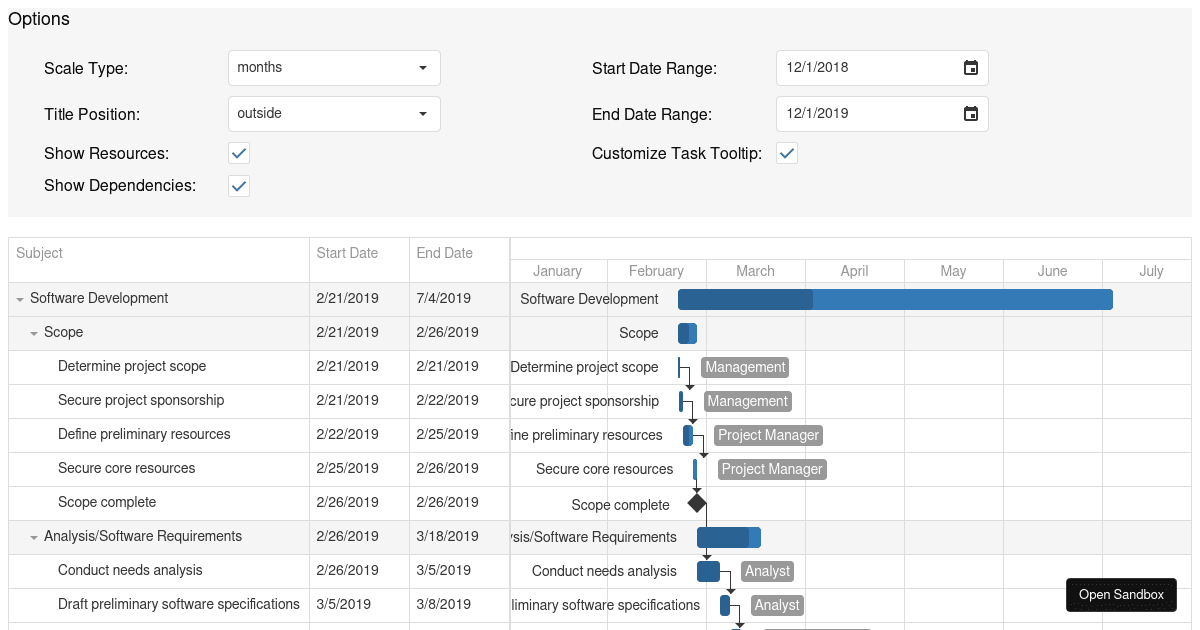Image resolution: width=1200 pixels, height=630 pixels.
Task: Click the June month header
Action: coord(1053,271)
